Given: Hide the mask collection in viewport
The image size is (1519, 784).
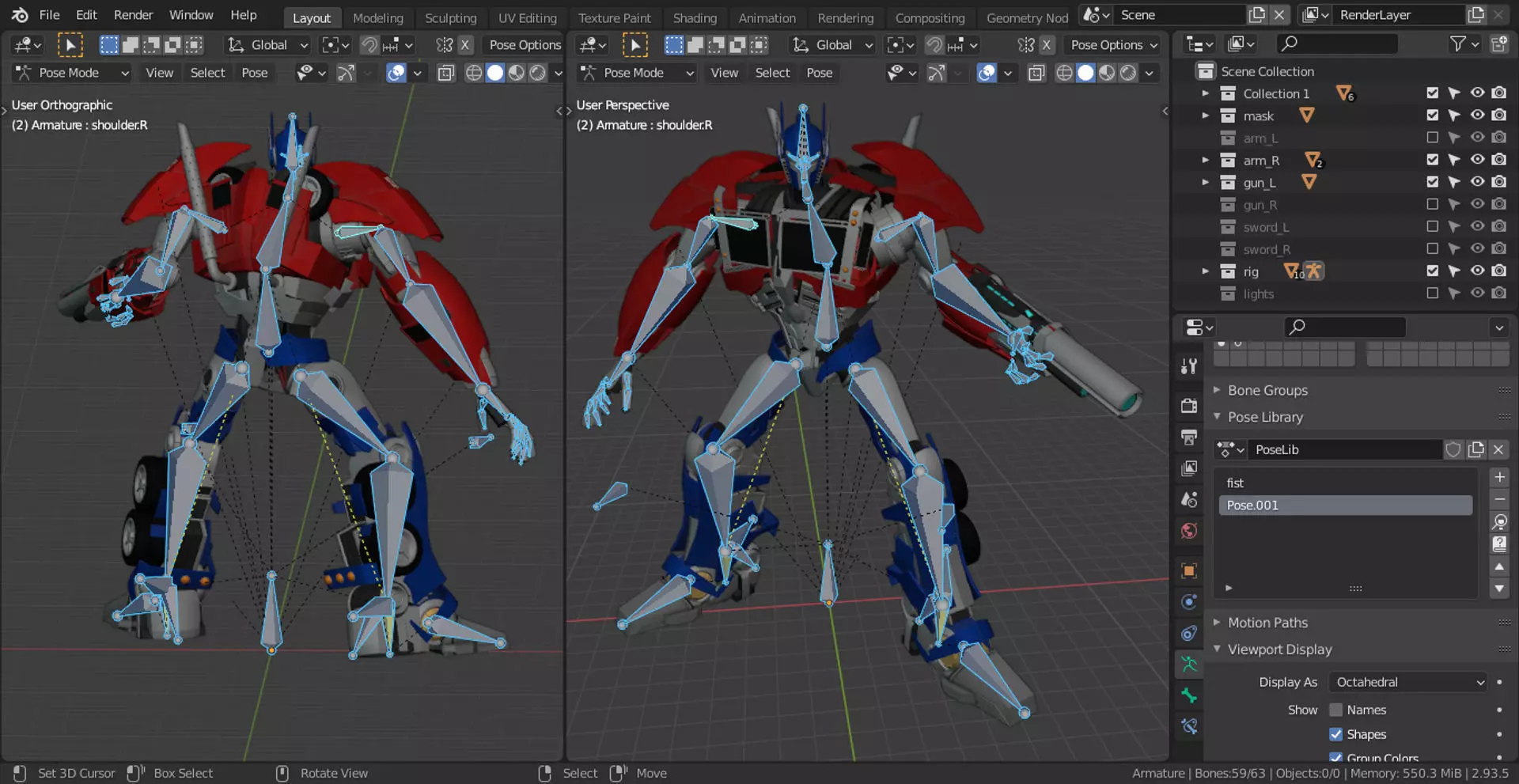Looking at the screenshot, I should 1477,116.
